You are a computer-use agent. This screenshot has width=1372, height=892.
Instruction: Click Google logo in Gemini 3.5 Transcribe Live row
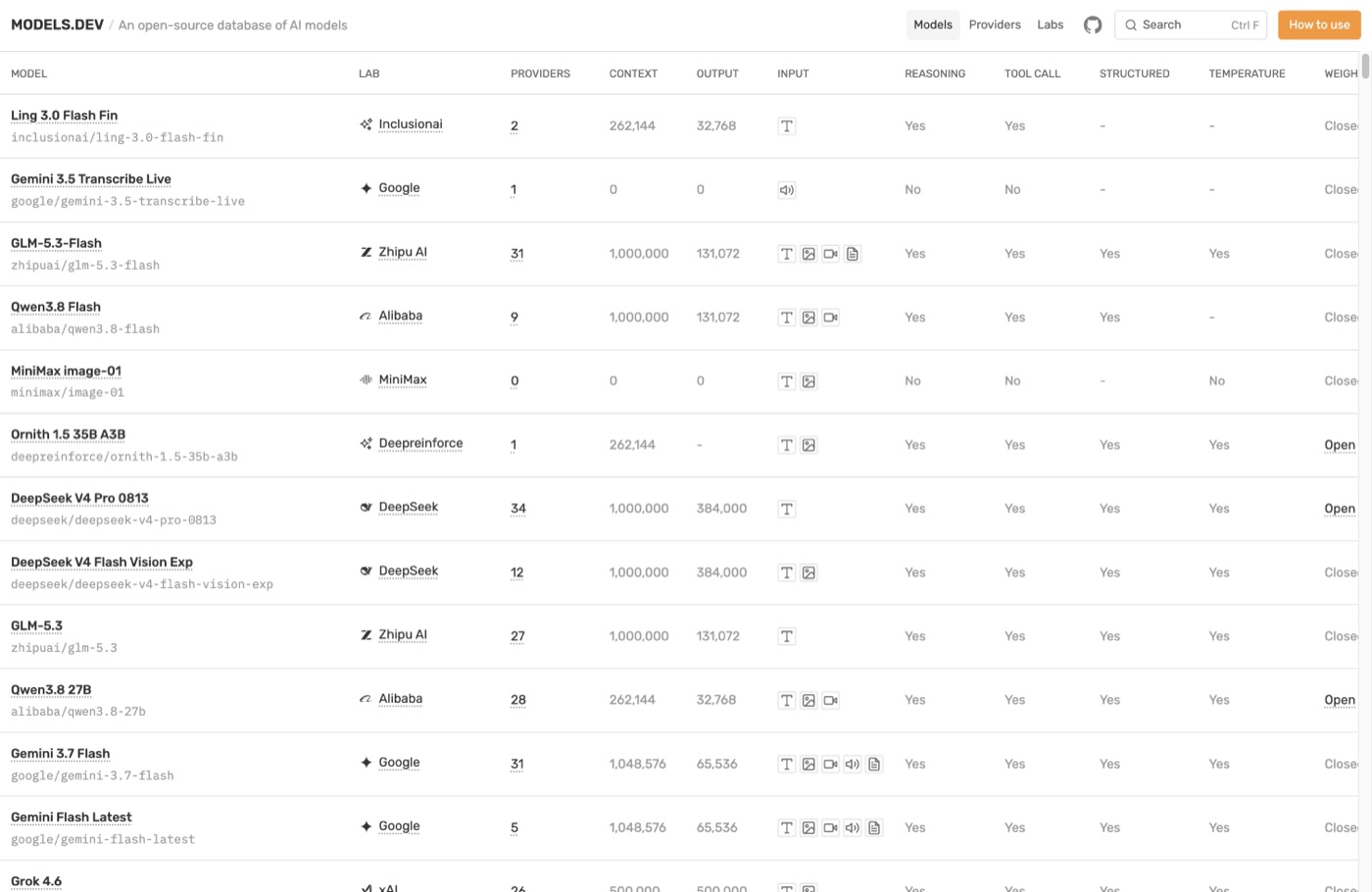tap(366, 188)
